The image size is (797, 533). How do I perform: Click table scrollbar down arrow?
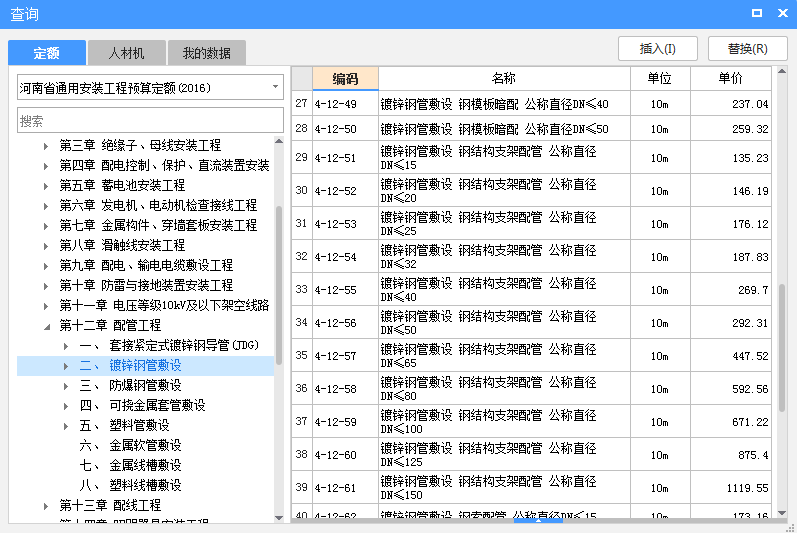(x=782, y=513)
